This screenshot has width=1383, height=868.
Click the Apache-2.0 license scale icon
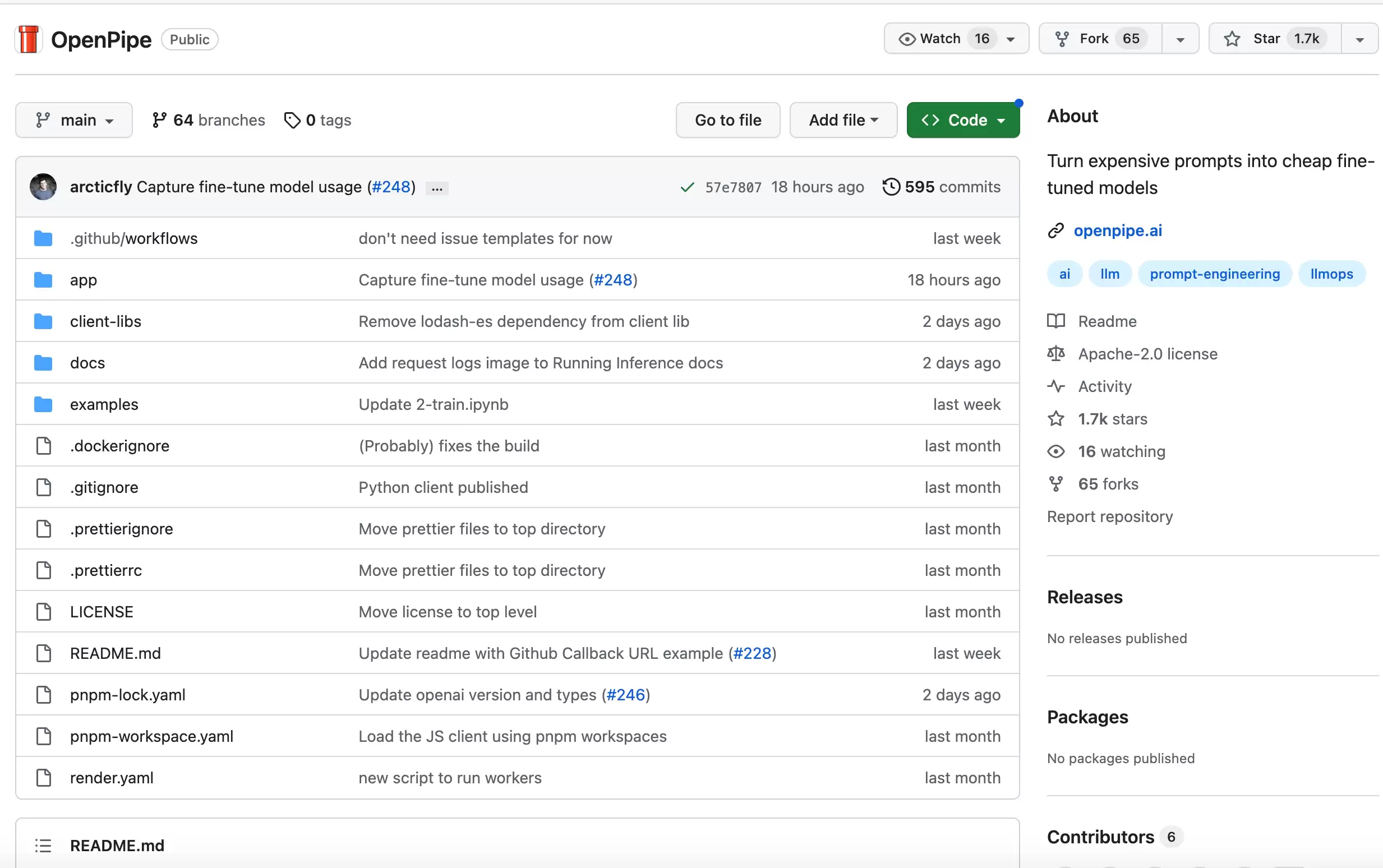click(1056, 354)
